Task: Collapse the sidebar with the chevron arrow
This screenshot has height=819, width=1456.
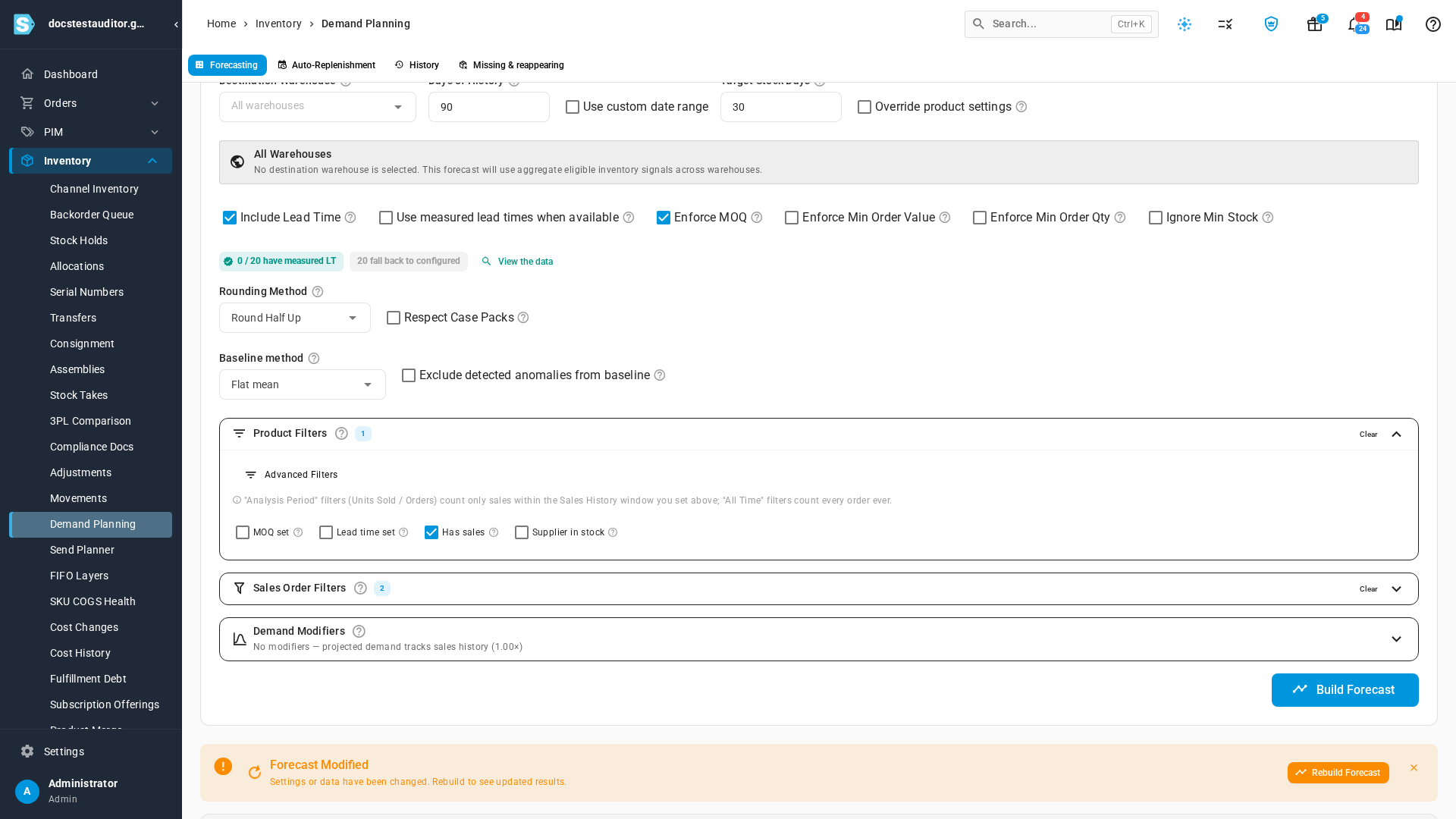Action: (x=176, y=24)
